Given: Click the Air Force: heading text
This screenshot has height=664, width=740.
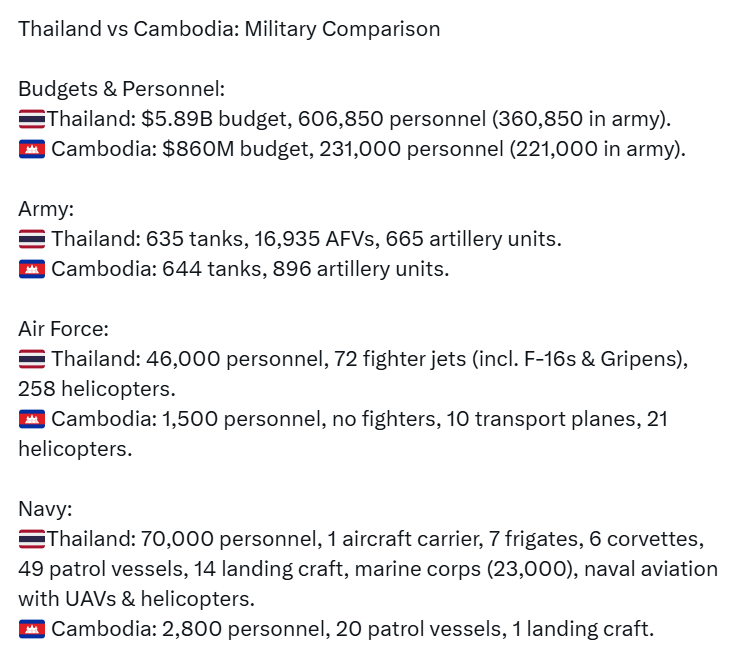Looking at the screenshot, I should coord(64,329).
